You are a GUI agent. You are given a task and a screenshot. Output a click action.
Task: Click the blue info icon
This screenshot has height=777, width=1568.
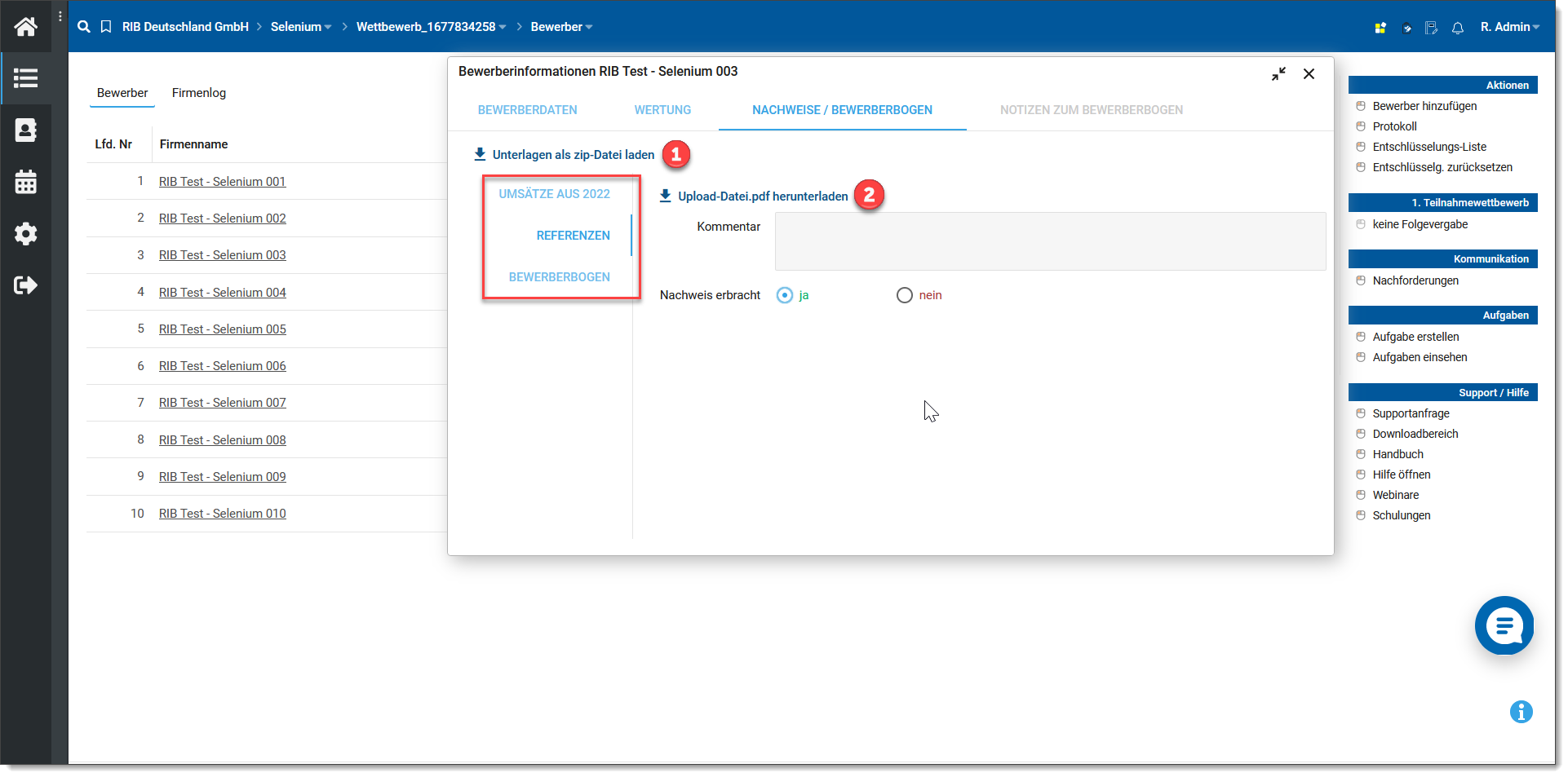pyautogui.click(x=1521, y=712)
